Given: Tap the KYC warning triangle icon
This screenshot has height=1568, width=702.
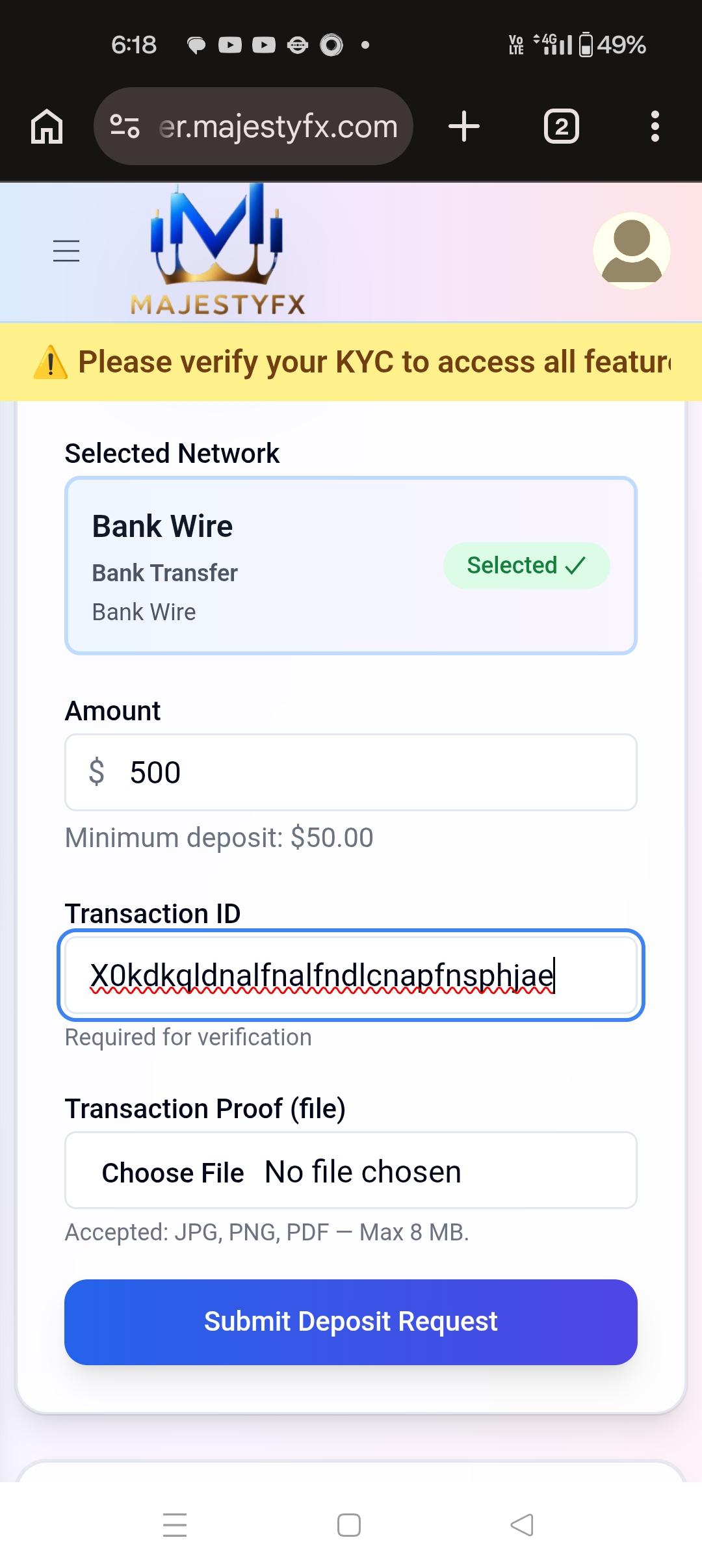Looking at the screenshot, I should point(51,363).
